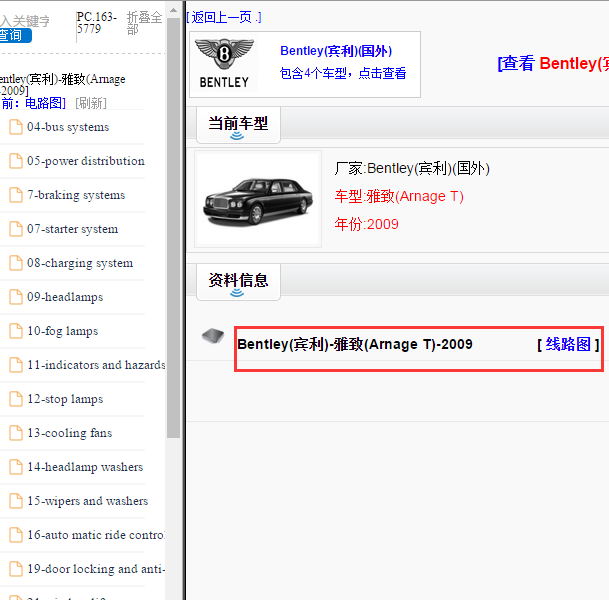The height and width of the screenshot is (600, 609).
Task: Click the PC.163-5779 text
Action: tap(96, 23)
